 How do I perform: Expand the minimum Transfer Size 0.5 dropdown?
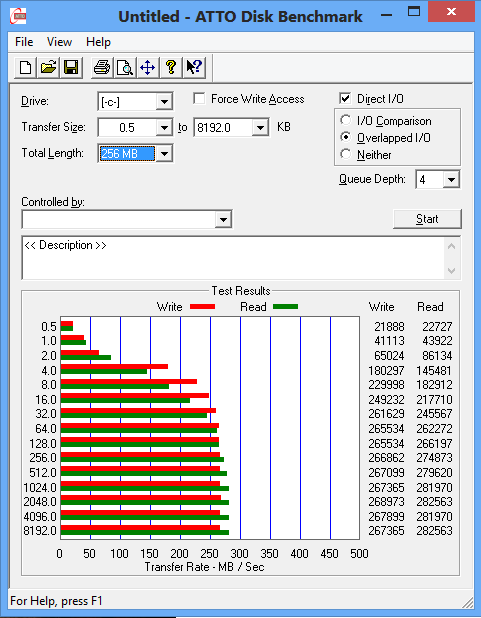(x=164, y=128)
